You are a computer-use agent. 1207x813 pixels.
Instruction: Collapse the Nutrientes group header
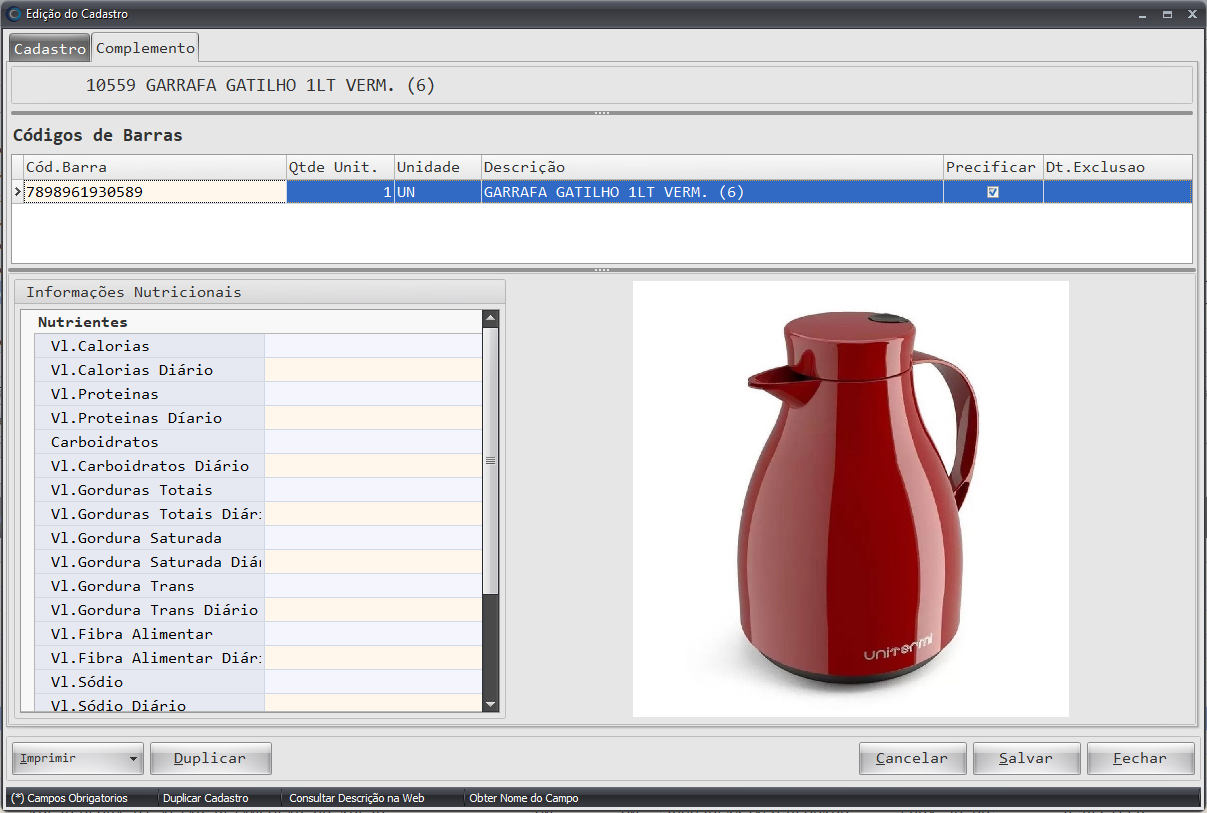(x=82, y=322)
